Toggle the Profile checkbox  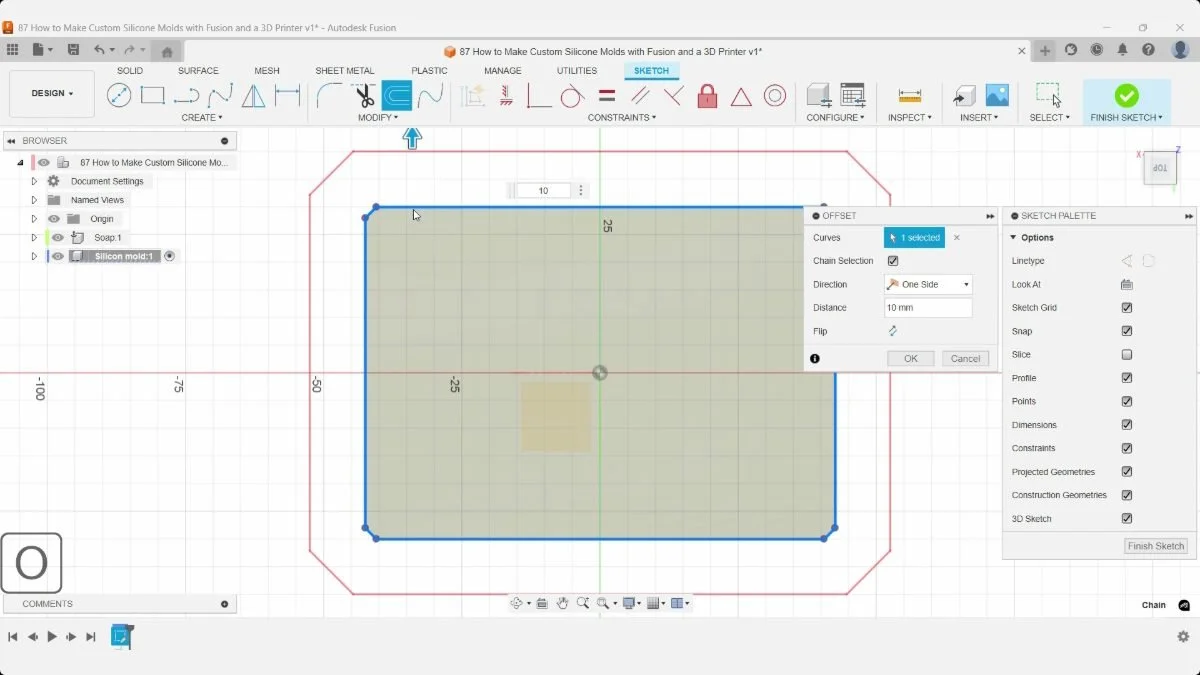[x=1127, y=378]
